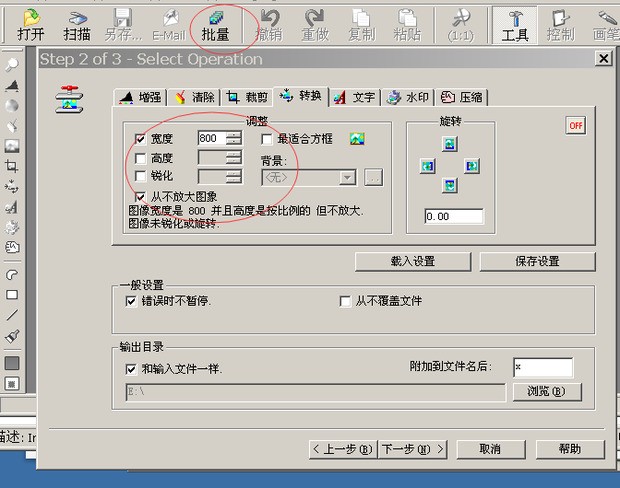
Task: Click the rotate left icon
Action: tap(427, 166)
